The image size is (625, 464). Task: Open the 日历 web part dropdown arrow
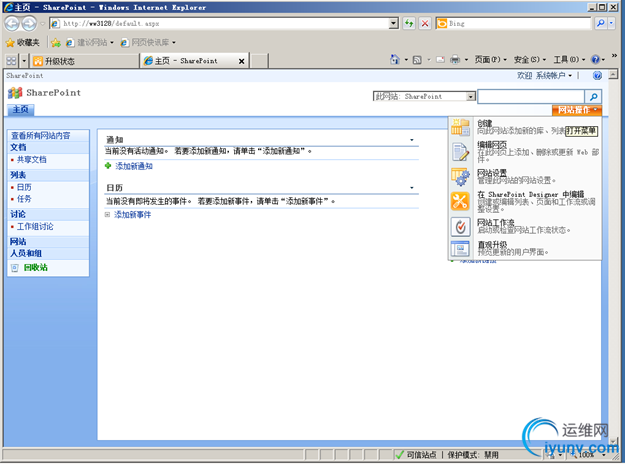coord(412,188)
